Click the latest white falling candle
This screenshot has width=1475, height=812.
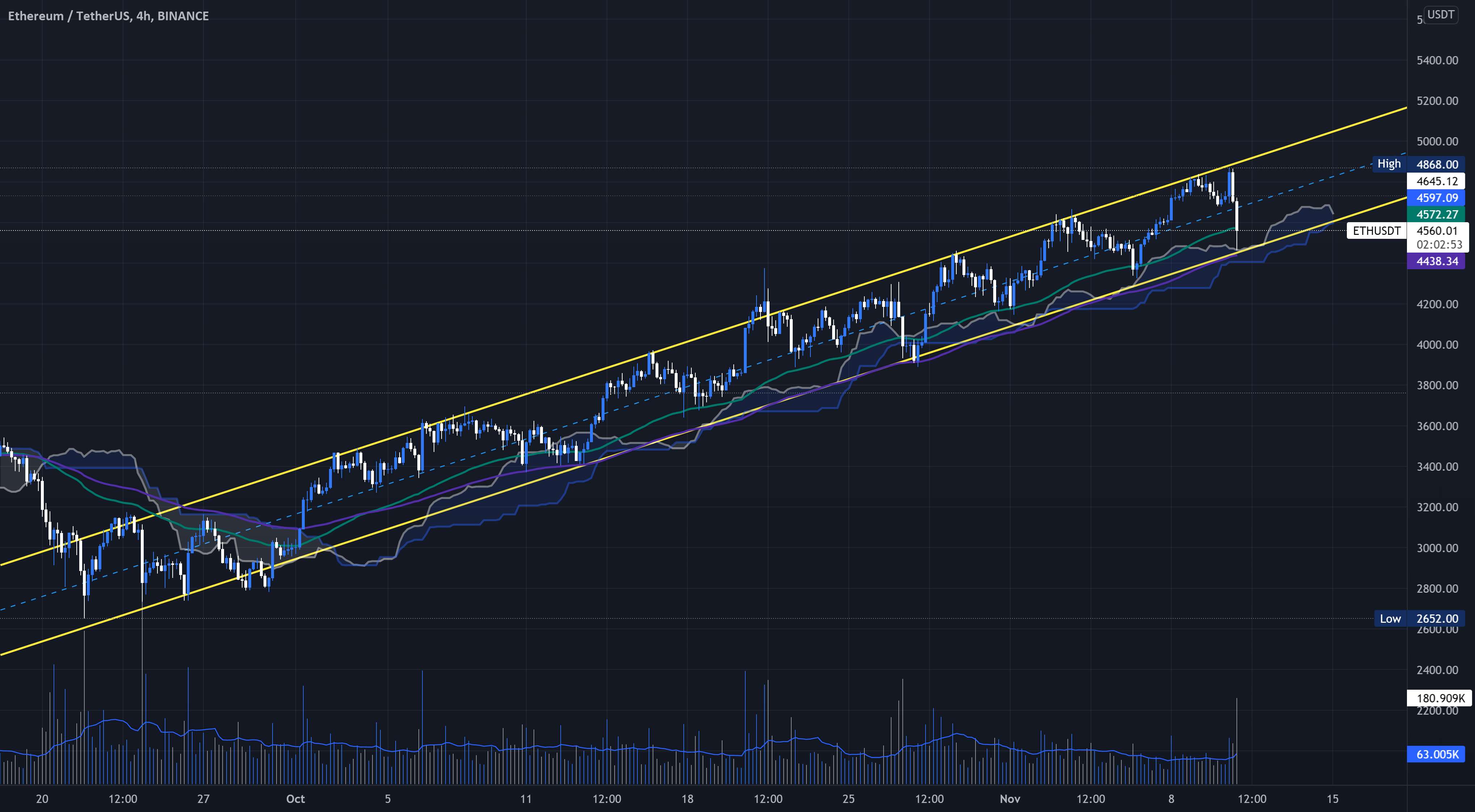point(1238,216)
